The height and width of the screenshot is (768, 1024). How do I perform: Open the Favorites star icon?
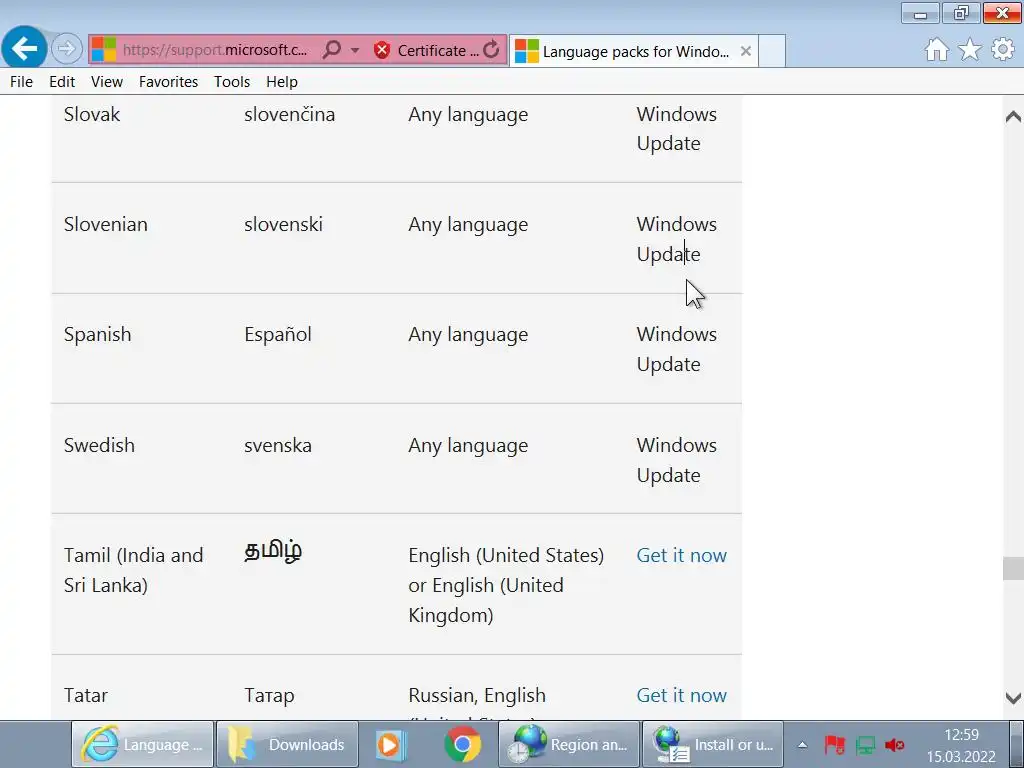point(970,50)
